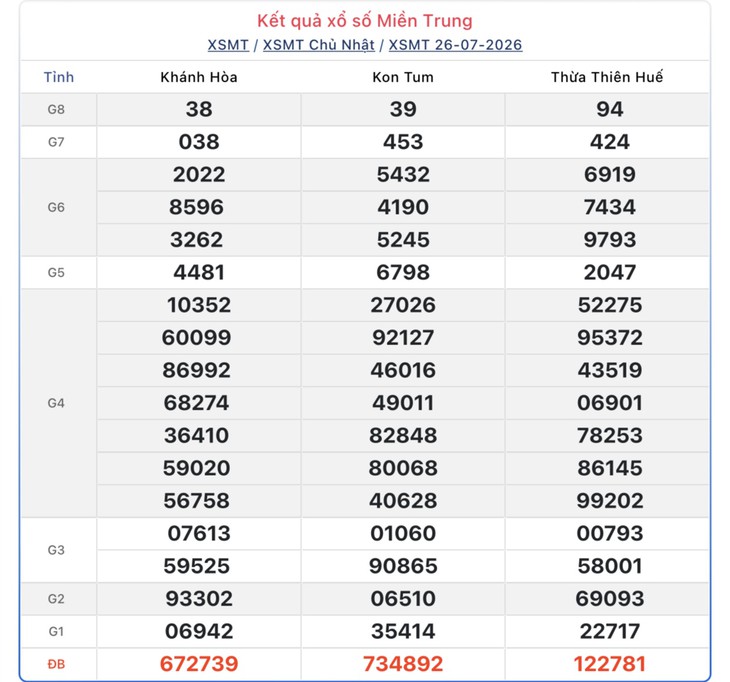This screenshot has height=682, width=730.
Task: Click the Khánh Hòa special prize 672739
Action: [x=199, y=664]
